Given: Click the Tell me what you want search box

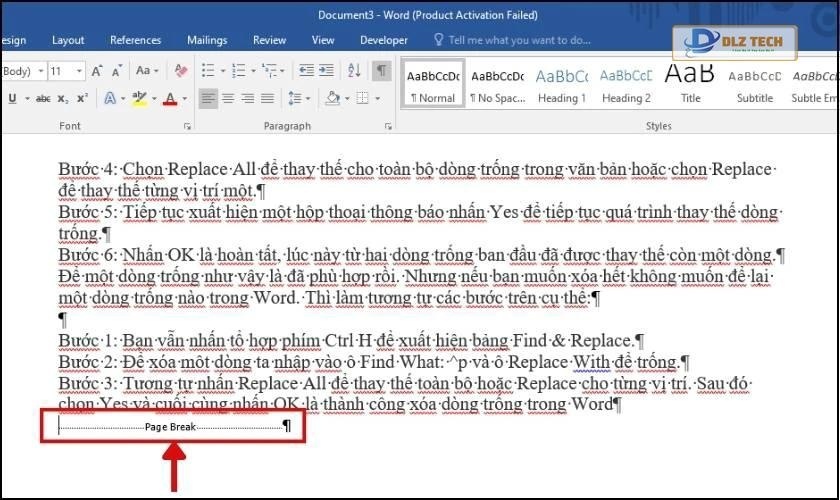Looking at the screenshot, I should pyautogui.click(x=519, y=40).
